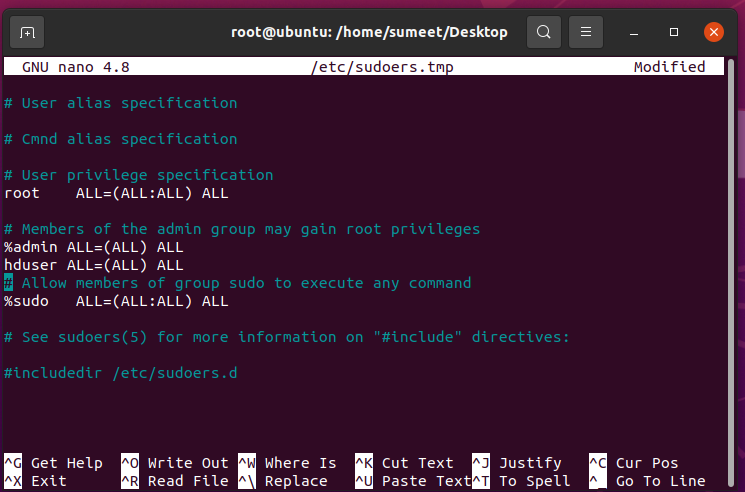Click the ^K Cut Text shortcut
The image size is (745, 492).
[404, 463]
